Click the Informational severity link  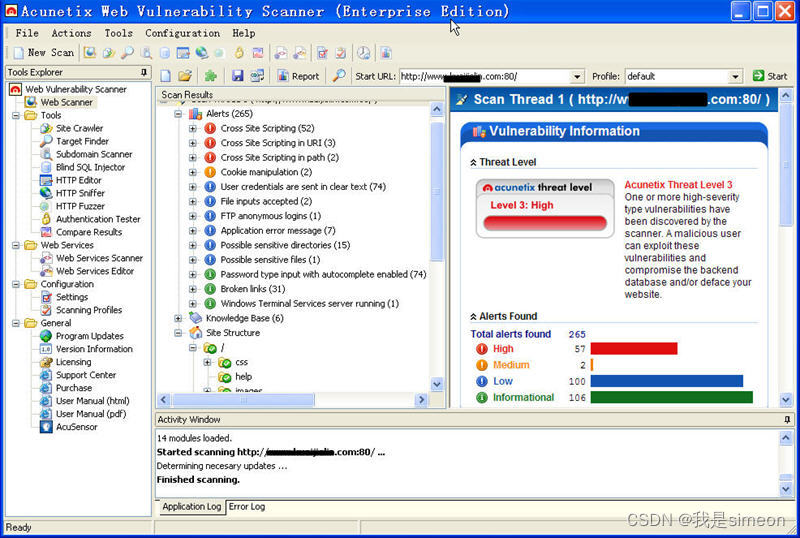pos(523,397)
